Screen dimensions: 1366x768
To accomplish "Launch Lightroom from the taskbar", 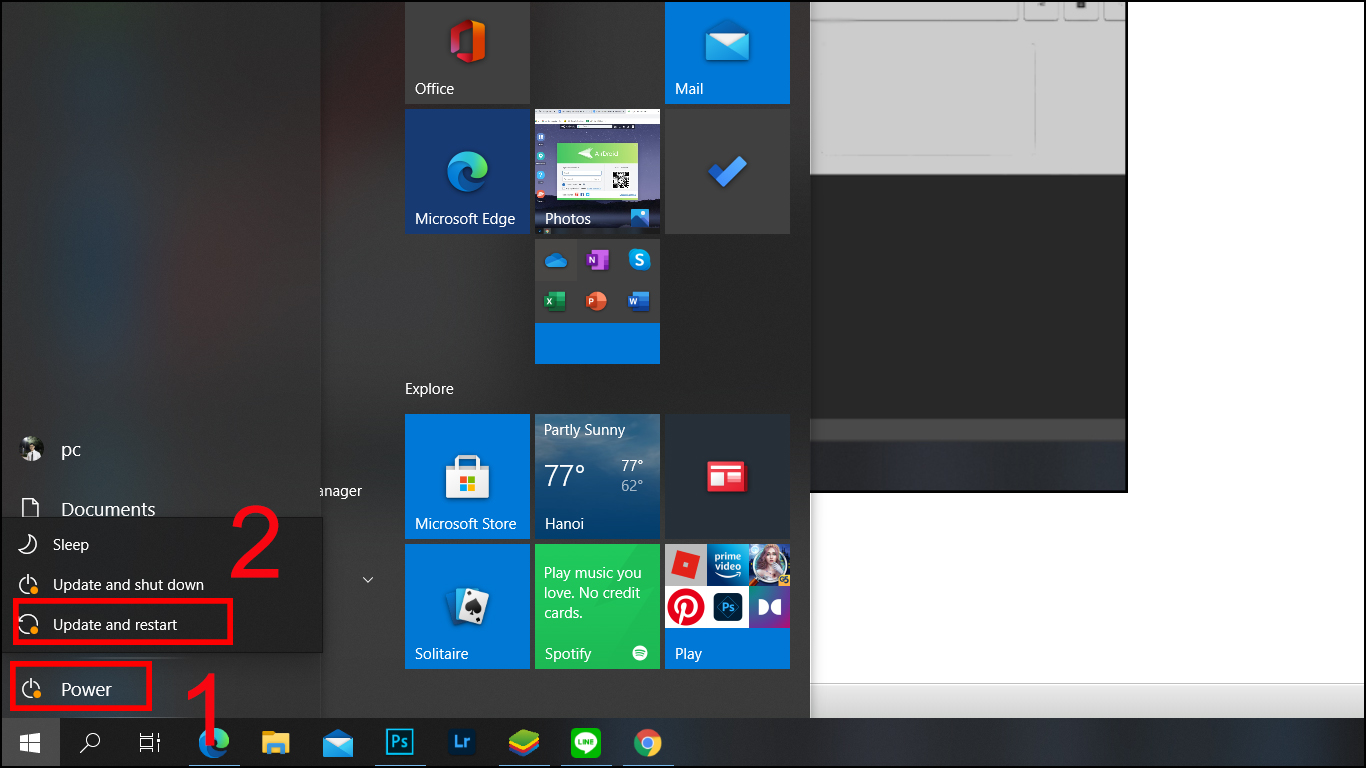I will 461,743.
